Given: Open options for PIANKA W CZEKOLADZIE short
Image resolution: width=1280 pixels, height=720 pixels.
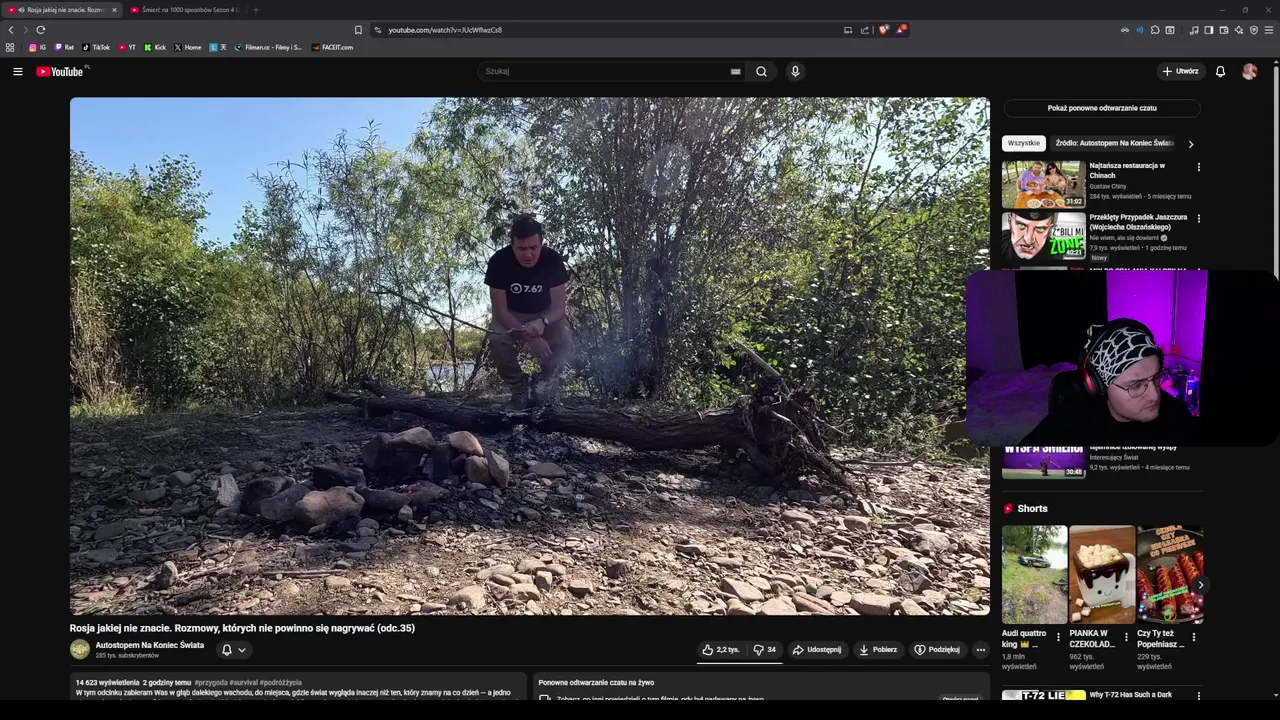Looking at the screenshot, I should [x=1126, y=636].
